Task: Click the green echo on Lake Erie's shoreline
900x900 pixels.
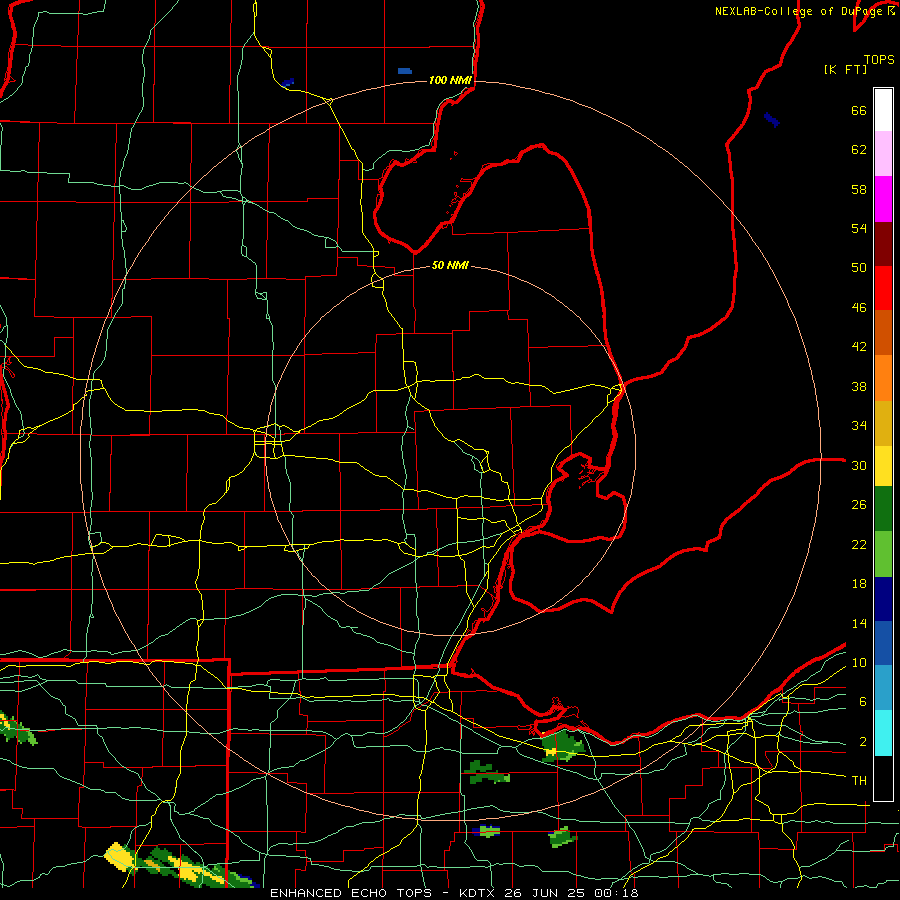Action: 562,747
